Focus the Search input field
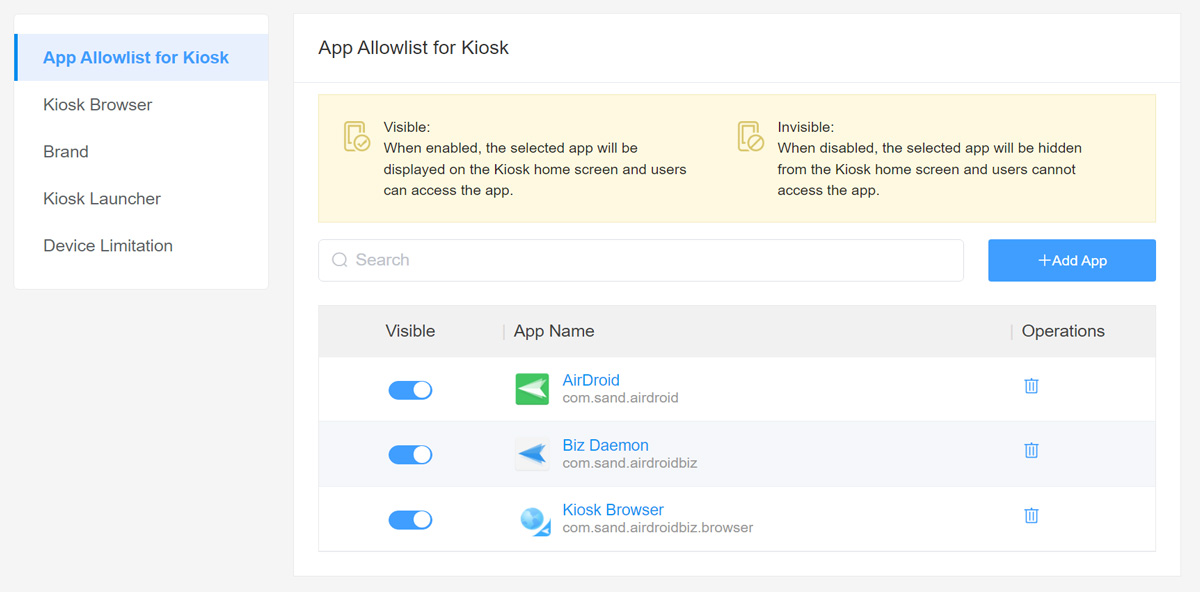The height and width of the screenshot is (592, 1200). pyautogui.click(x=641, y=260)
